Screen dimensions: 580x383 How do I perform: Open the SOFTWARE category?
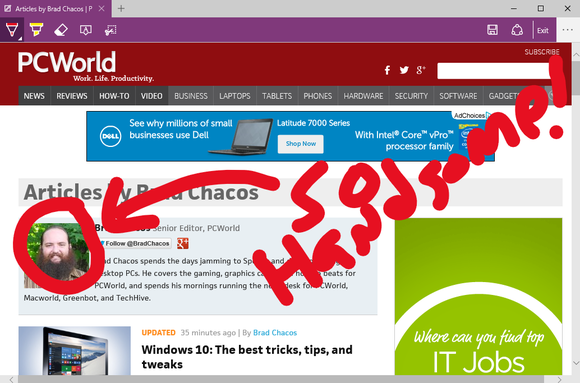(458, 96)
